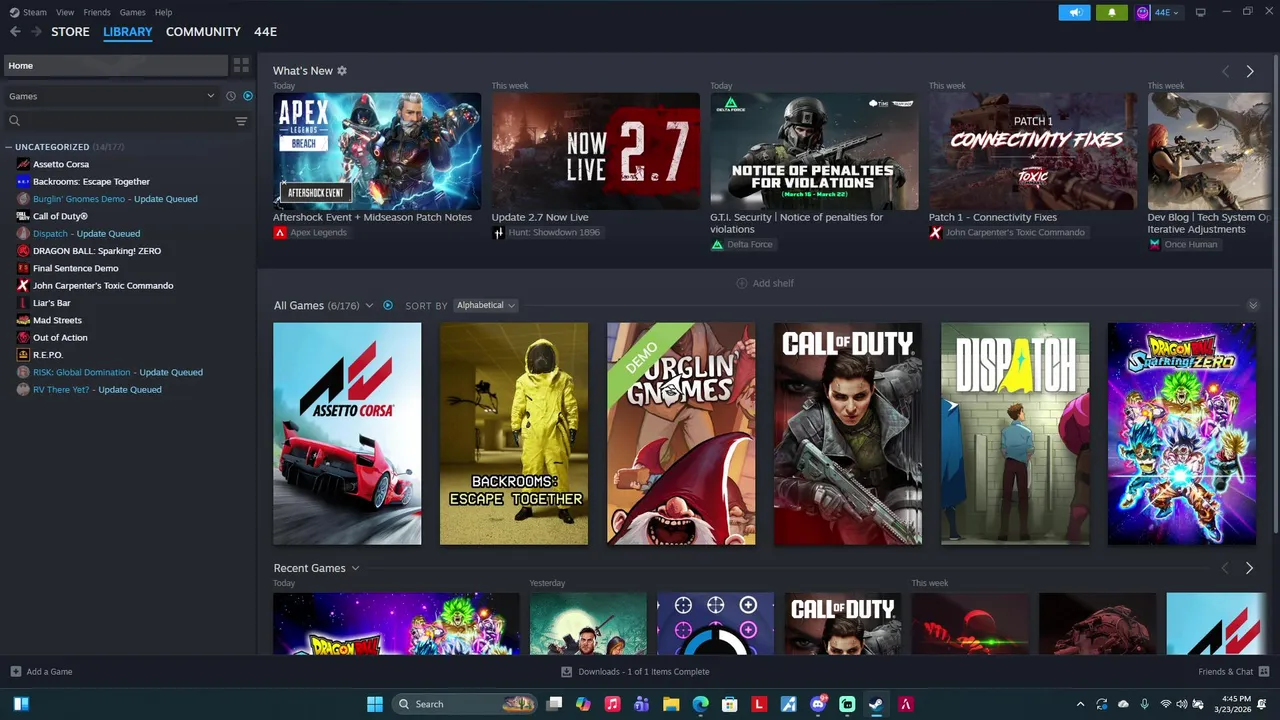1280x720 pixels.
Task: Open the Burglin' Gnomes demo cover
Action: tap(681, 434)
